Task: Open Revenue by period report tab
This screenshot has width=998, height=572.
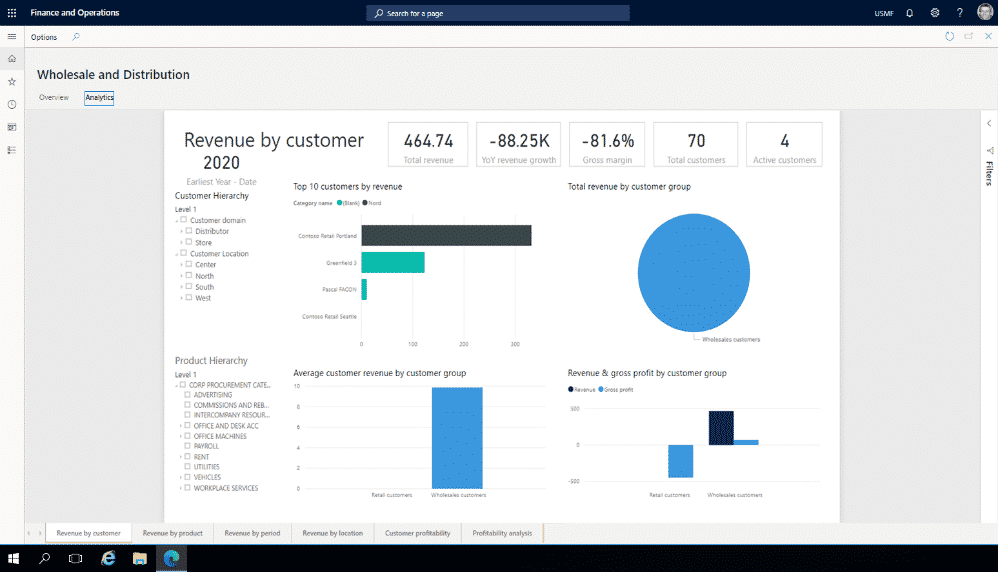Action: [252, 533]
